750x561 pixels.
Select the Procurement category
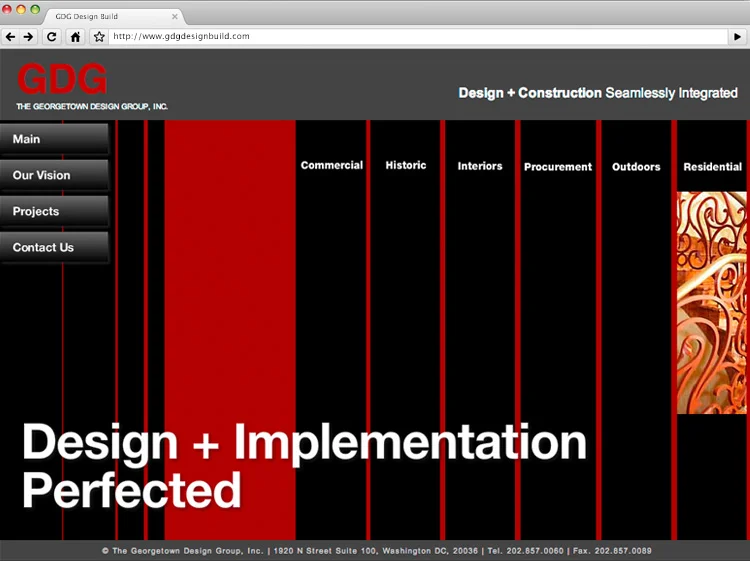558,167
